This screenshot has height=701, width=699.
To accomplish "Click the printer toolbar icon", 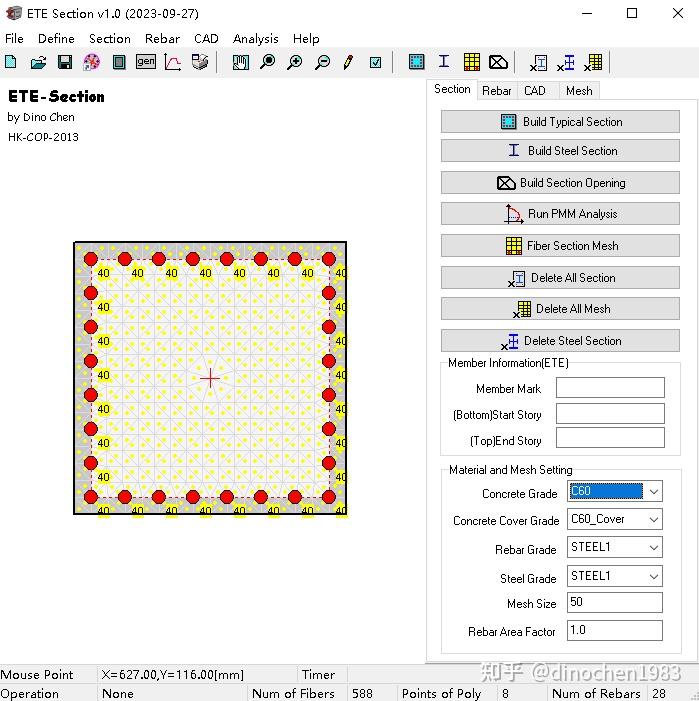I will (200, 62).
